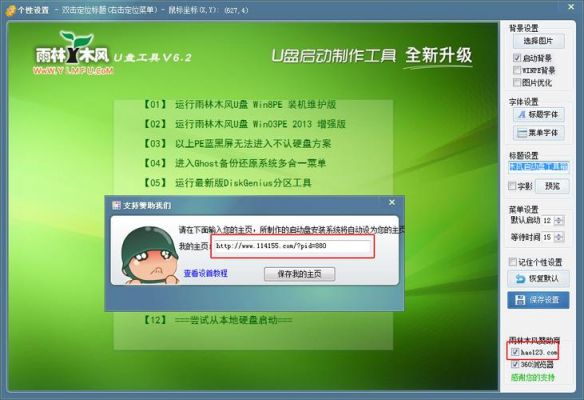Viewport: 584px width, 400px height.
Task: Select menu item 12 尝试从本地硬盘启动
Action: (x=218, y=320)
